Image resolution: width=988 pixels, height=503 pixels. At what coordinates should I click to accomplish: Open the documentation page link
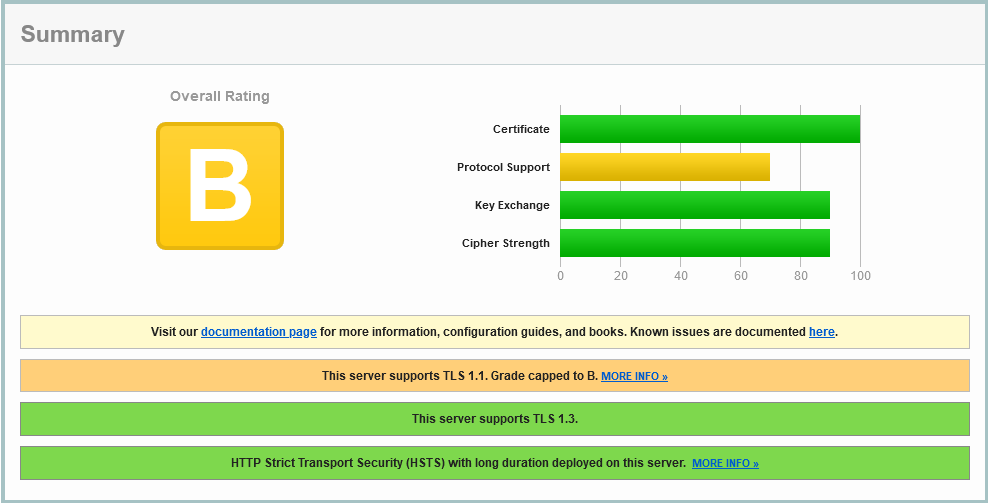tap(258, 332)
